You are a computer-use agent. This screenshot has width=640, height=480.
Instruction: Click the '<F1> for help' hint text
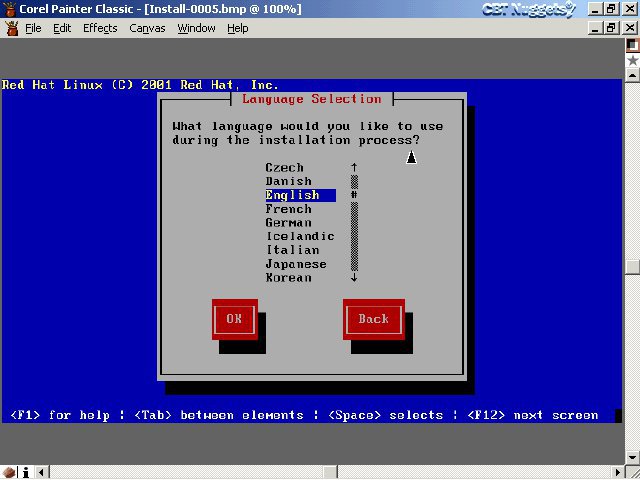[60, 416]
